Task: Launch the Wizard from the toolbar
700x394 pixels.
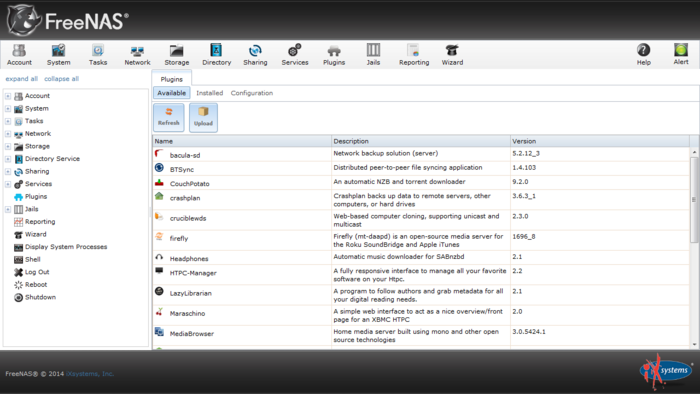Action: click(452, 54)
